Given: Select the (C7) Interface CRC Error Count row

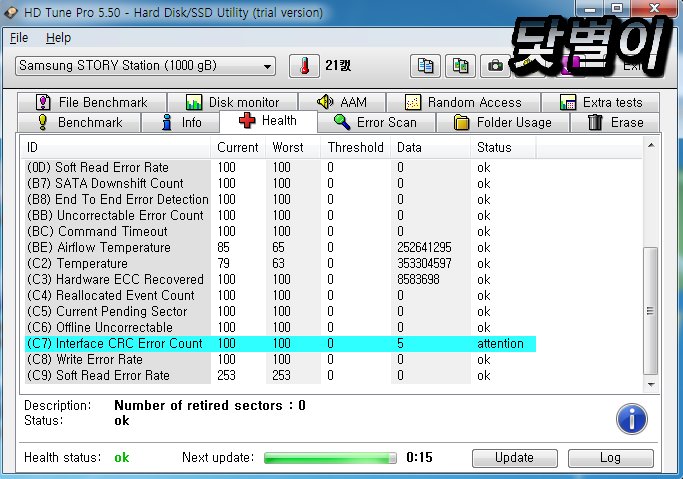Looking at the screenshot, I should tap(281, 344).
